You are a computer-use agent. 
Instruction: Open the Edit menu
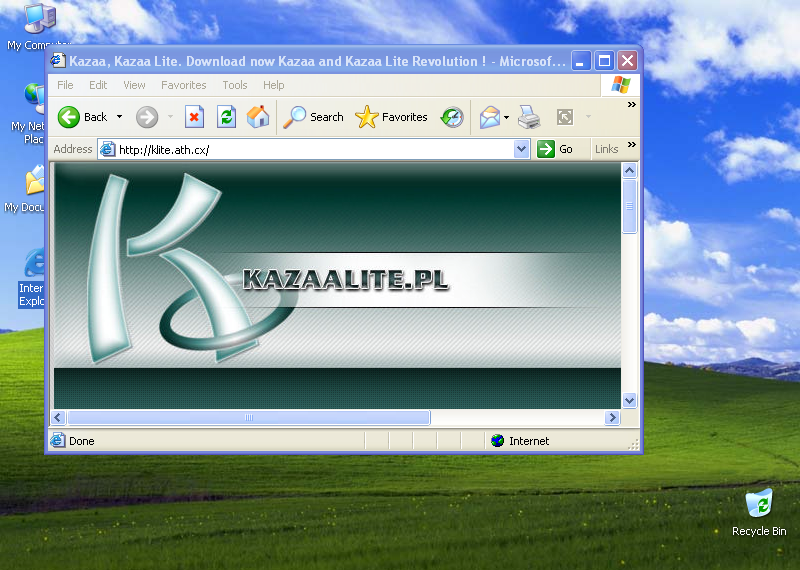point(98,85)
